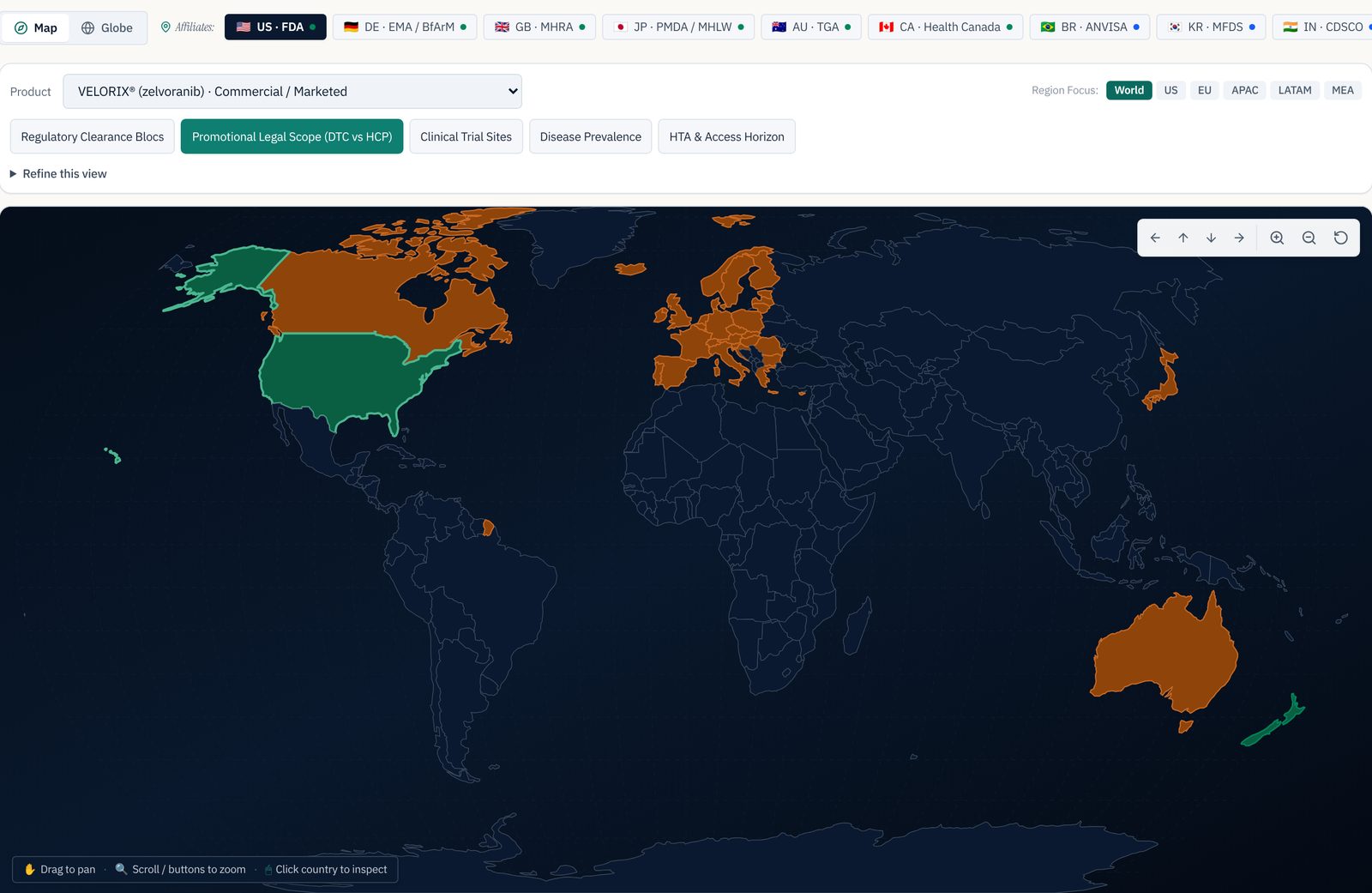
Task: Expand Refine this view
Action: tap(58, 174)
